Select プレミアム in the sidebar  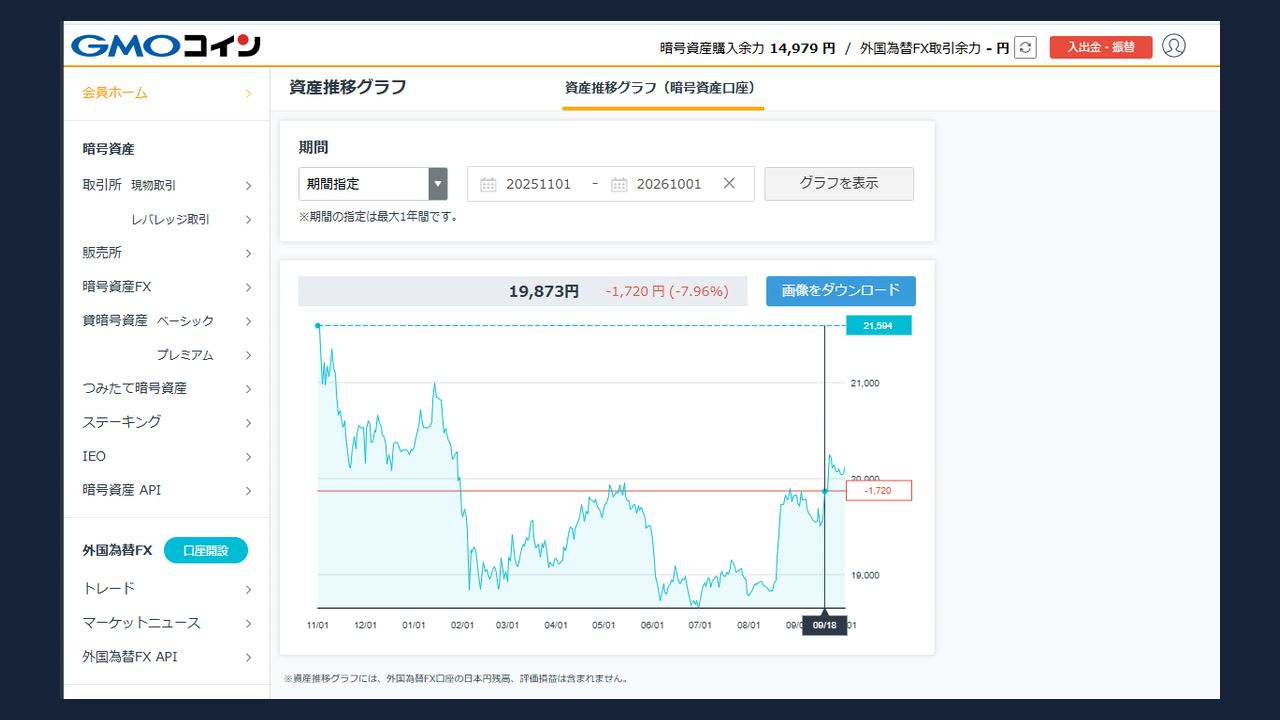[x=185, y=355]
